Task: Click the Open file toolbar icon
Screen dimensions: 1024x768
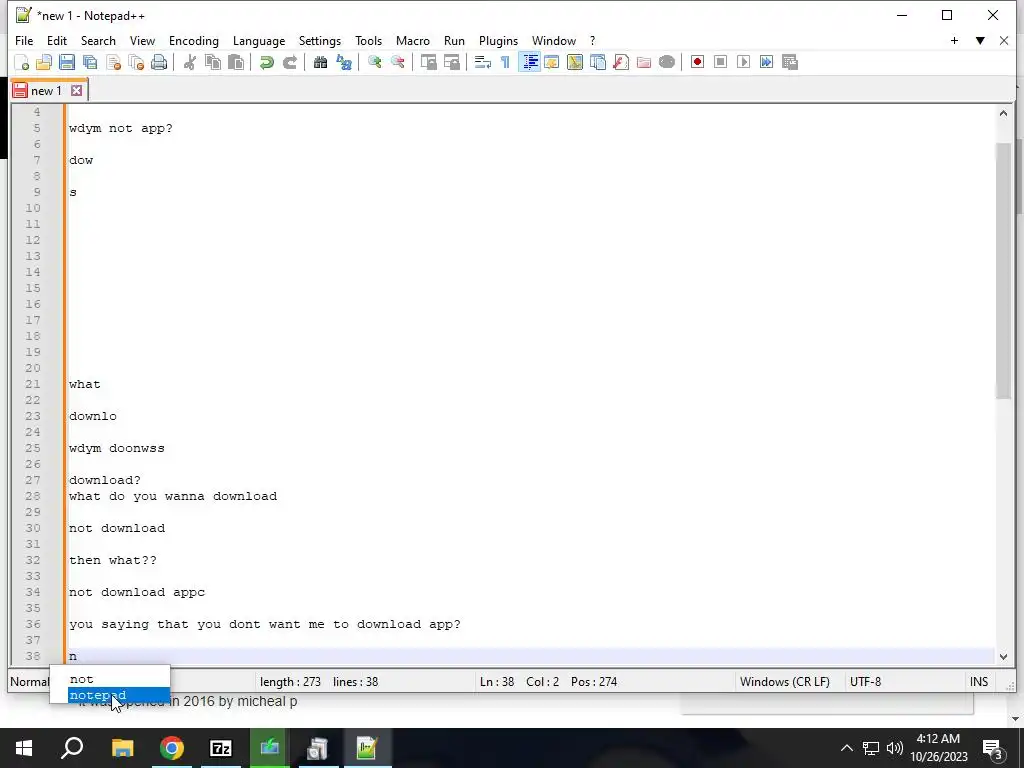Action: tap(44, 62)
